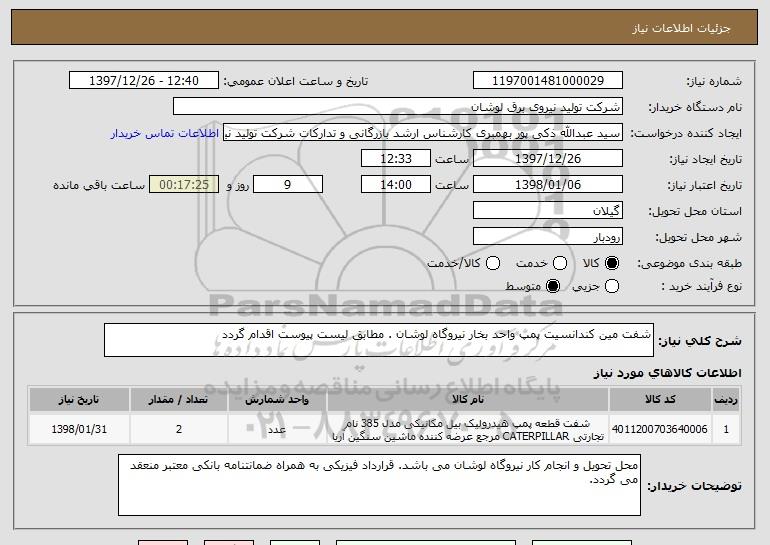Click the توضیحات خریدار label
Screen dimensions: 770x545
(x=694, y=486)
